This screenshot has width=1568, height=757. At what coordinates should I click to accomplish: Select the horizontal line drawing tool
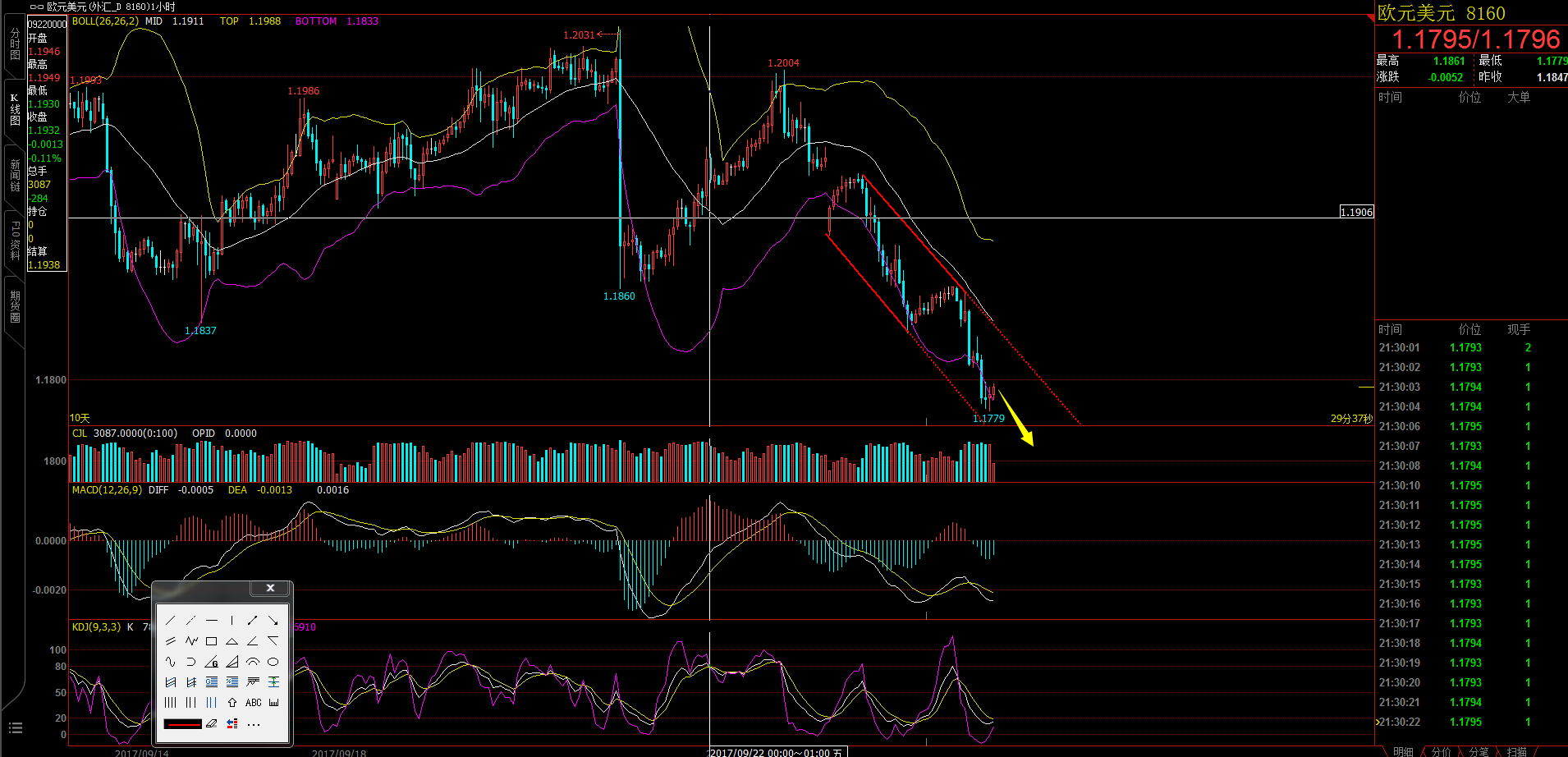212,621
